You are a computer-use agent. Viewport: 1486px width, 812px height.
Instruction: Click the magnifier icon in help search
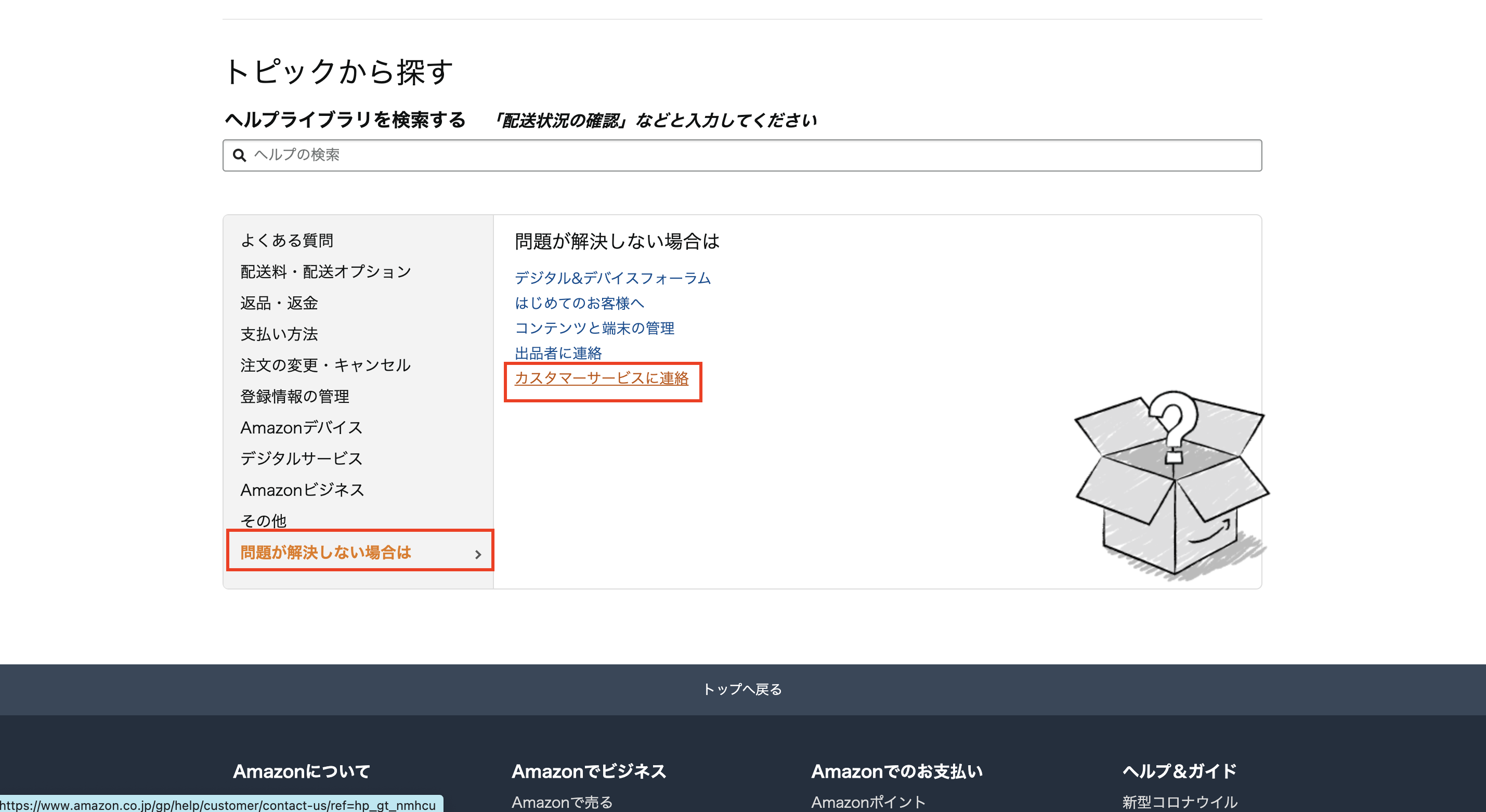(x=239, y=155)
